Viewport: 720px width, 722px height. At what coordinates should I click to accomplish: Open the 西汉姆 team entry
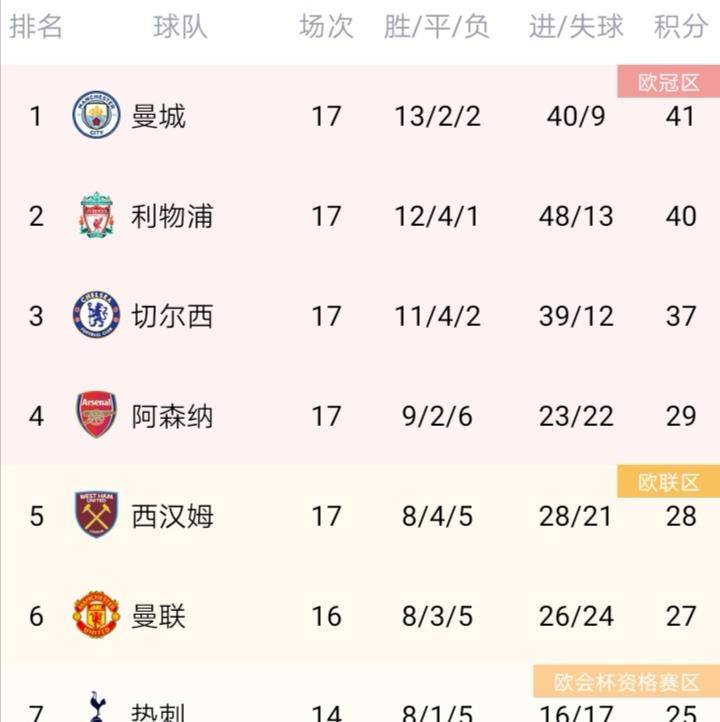click(x=172, y=516)
